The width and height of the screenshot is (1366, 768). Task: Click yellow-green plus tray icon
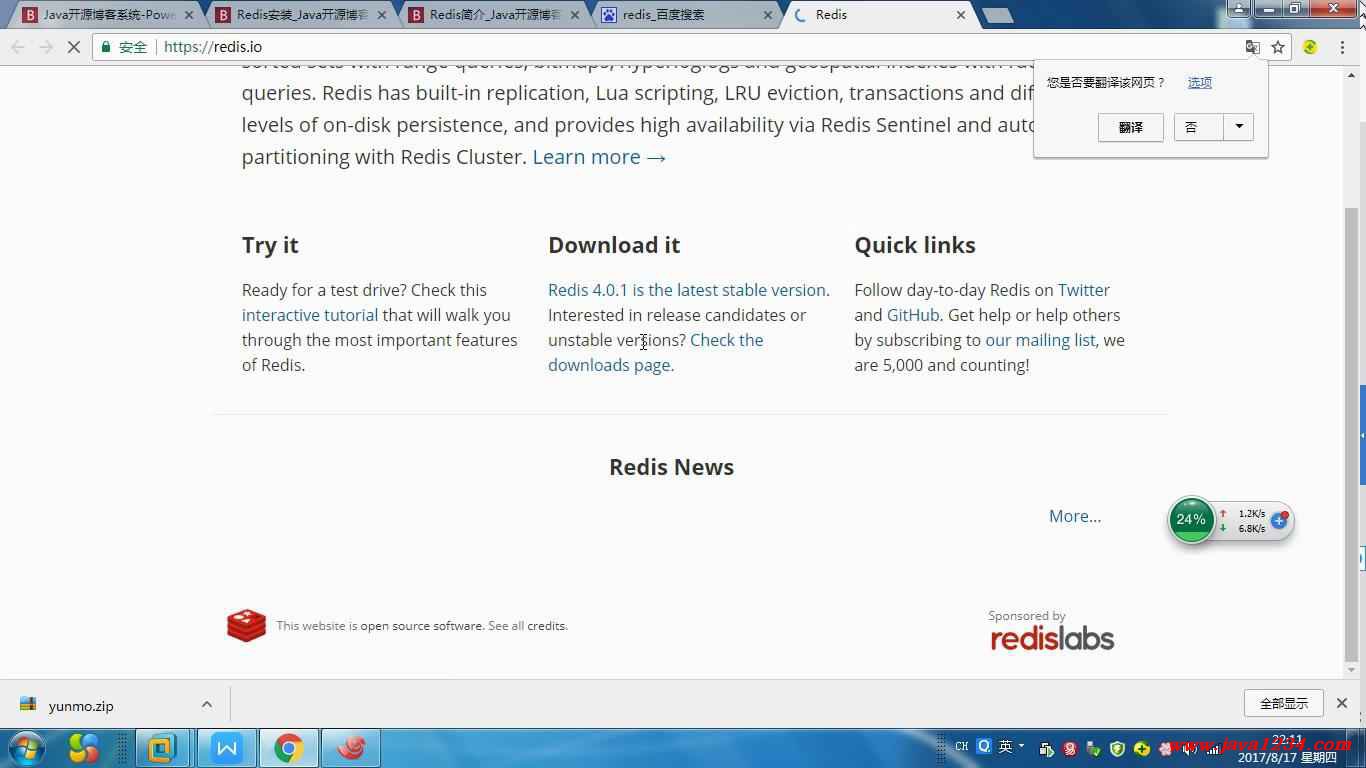pos(1142,749)
